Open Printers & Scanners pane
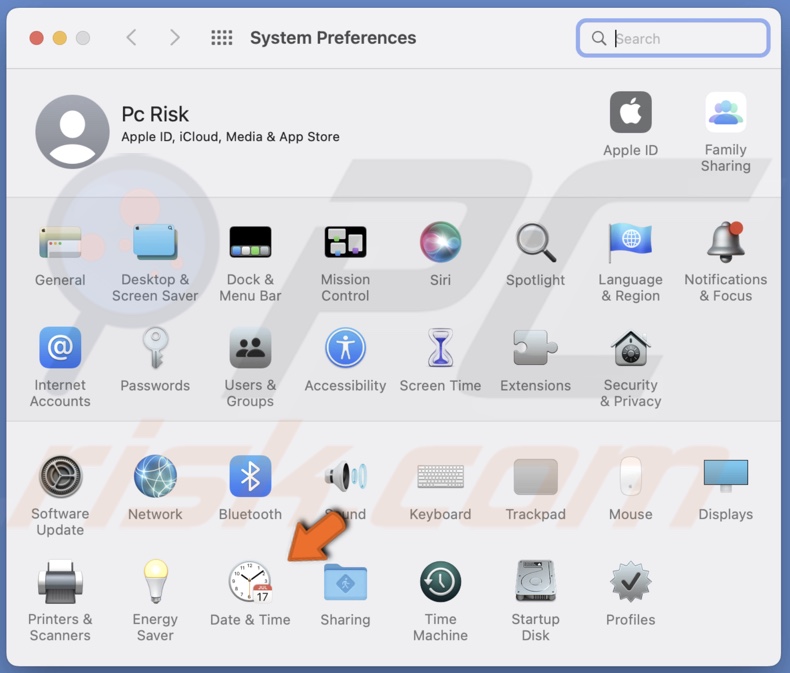The height and width of the screenshot is (673, 790). (60, 583)
